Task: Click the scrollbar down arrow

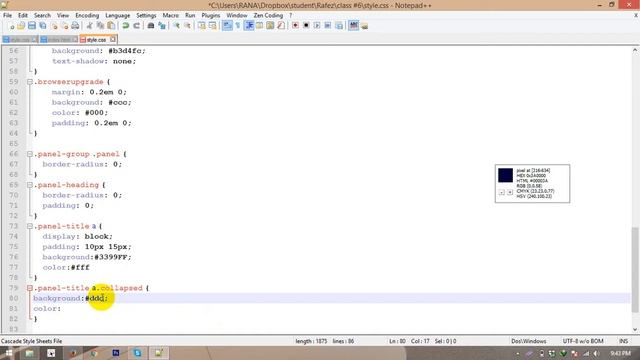Action: tap(635, 329)
